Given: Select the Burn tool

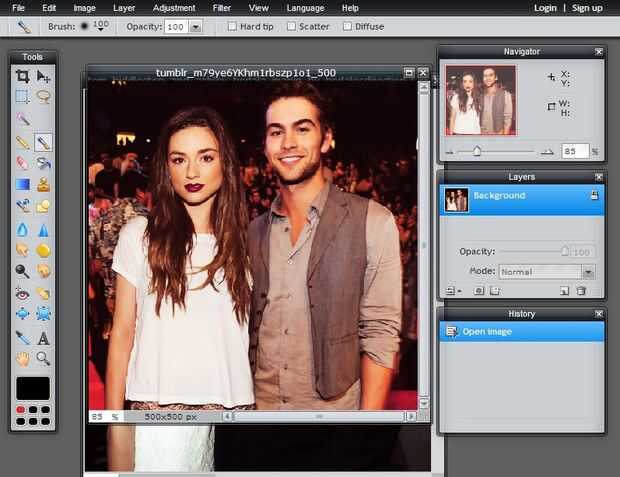Looking at the screenshot, I should [x=43, y=271].
